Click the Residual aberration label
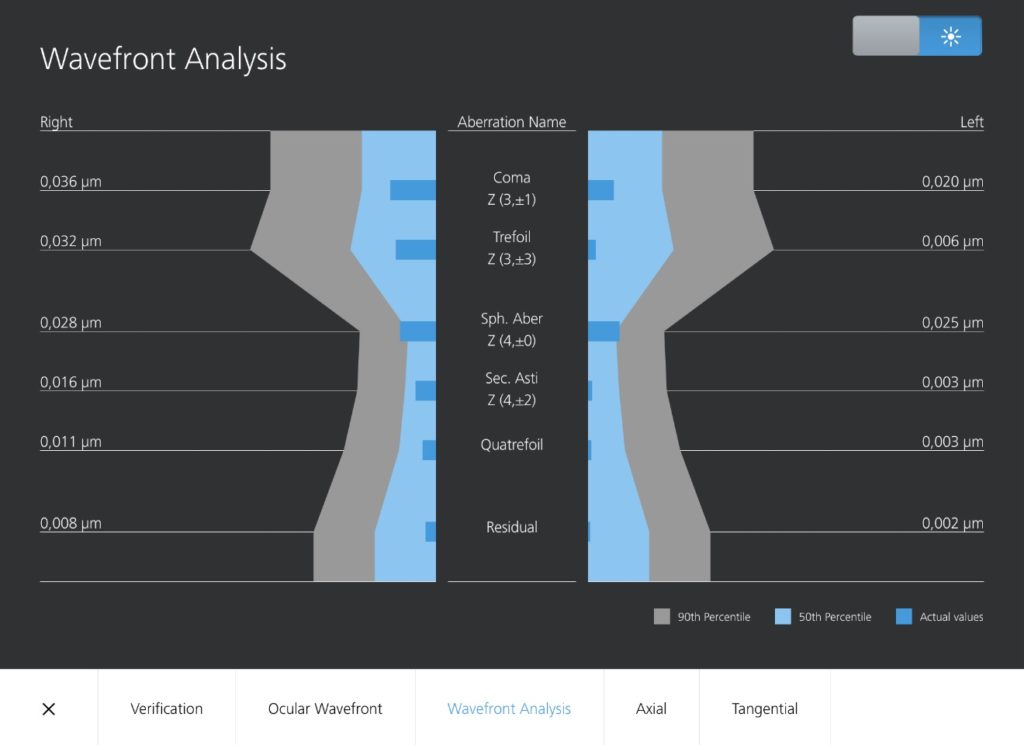 (x=512, y=527)
